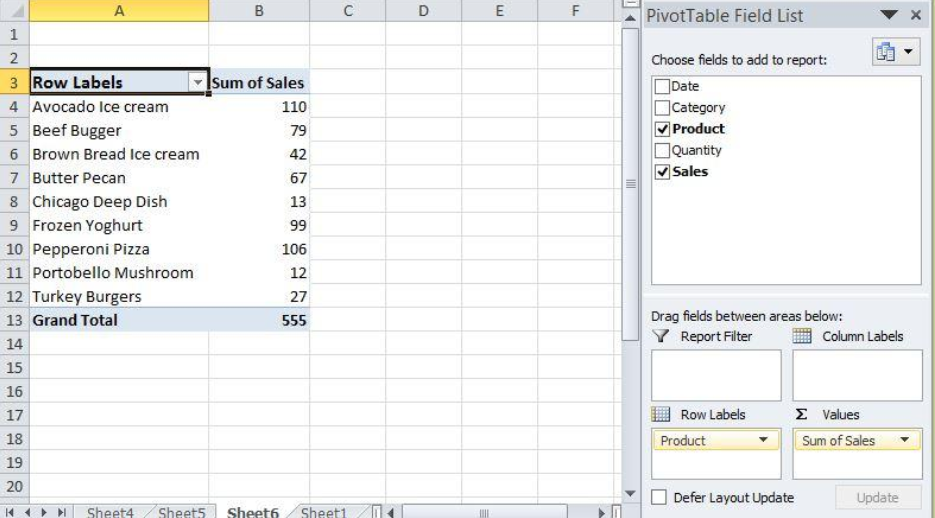The width and height of the screenshot is (935, 518).
Task: Open the field list layout view dropdown
Action: coord(896,52)
